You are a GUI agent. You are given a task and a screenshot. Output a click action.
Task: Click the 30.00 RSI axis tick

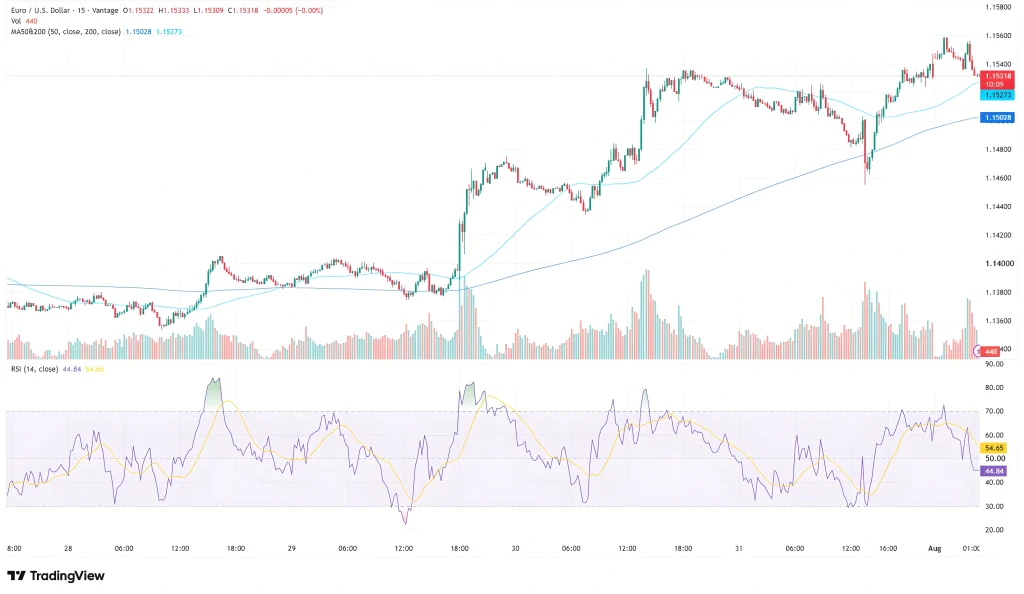[x=995, y=506]
